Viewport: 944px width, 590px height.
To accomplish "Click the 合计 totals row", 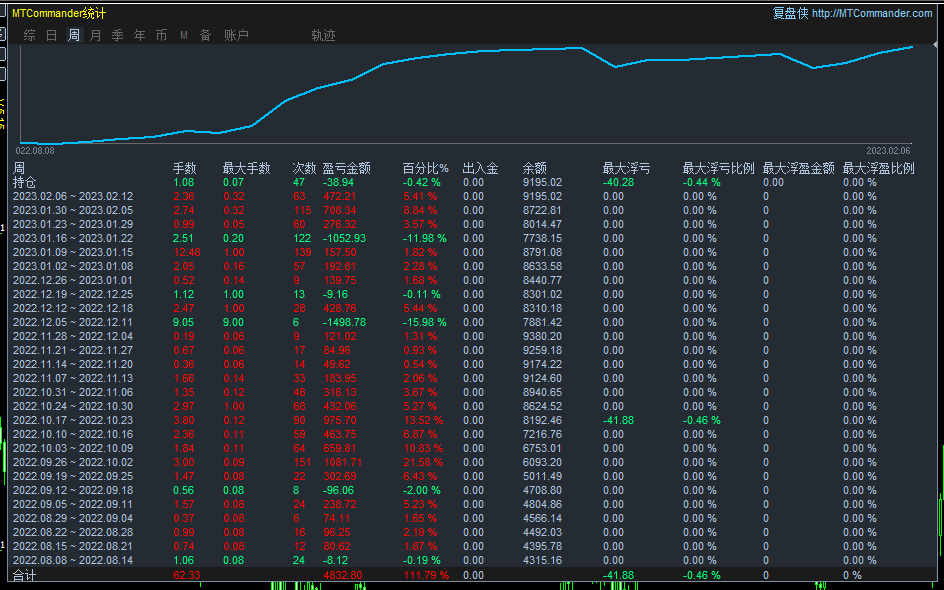I will [25, 576].
